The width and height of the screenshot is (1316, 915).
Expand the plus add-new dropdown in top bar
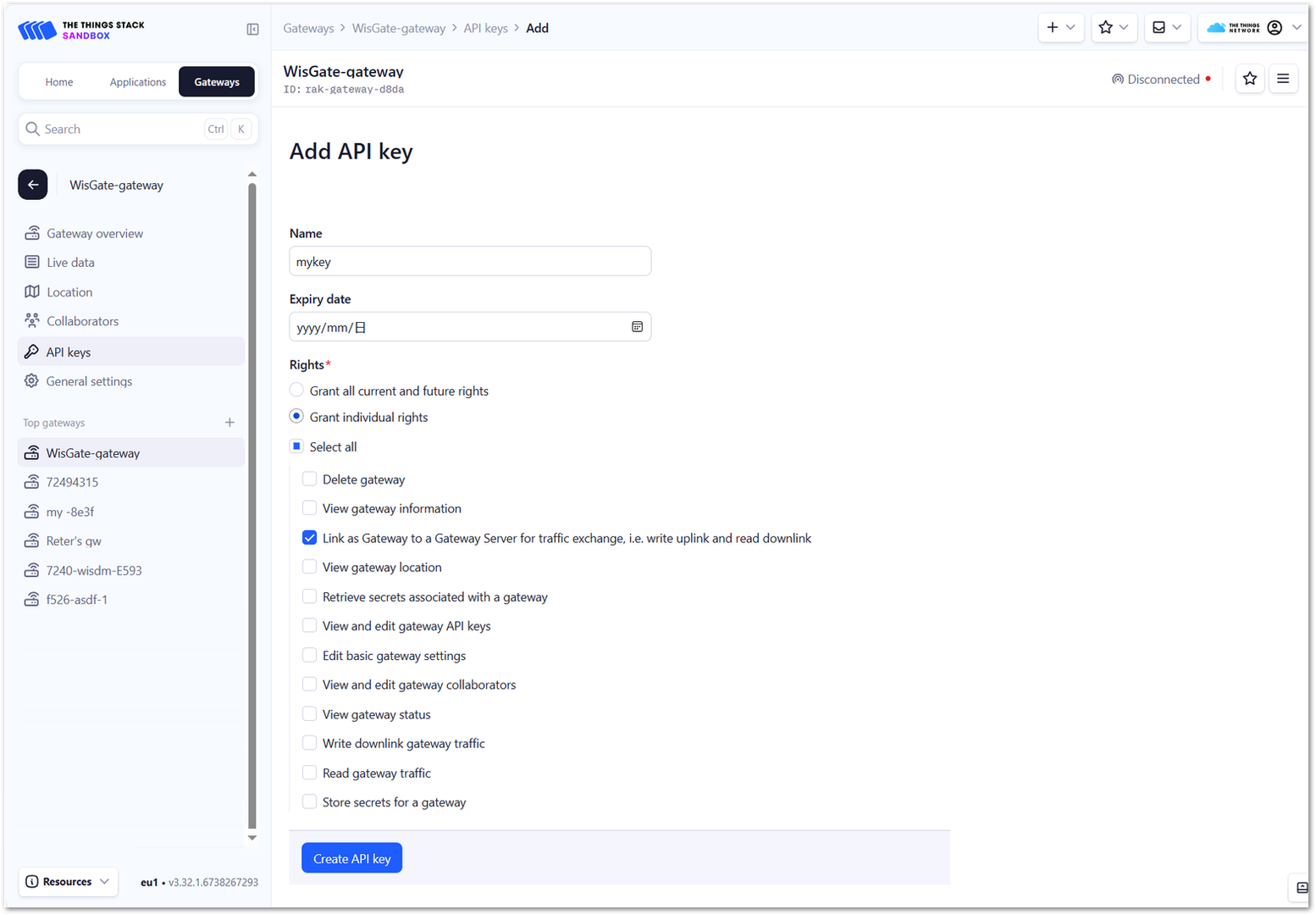point(1060,28)
